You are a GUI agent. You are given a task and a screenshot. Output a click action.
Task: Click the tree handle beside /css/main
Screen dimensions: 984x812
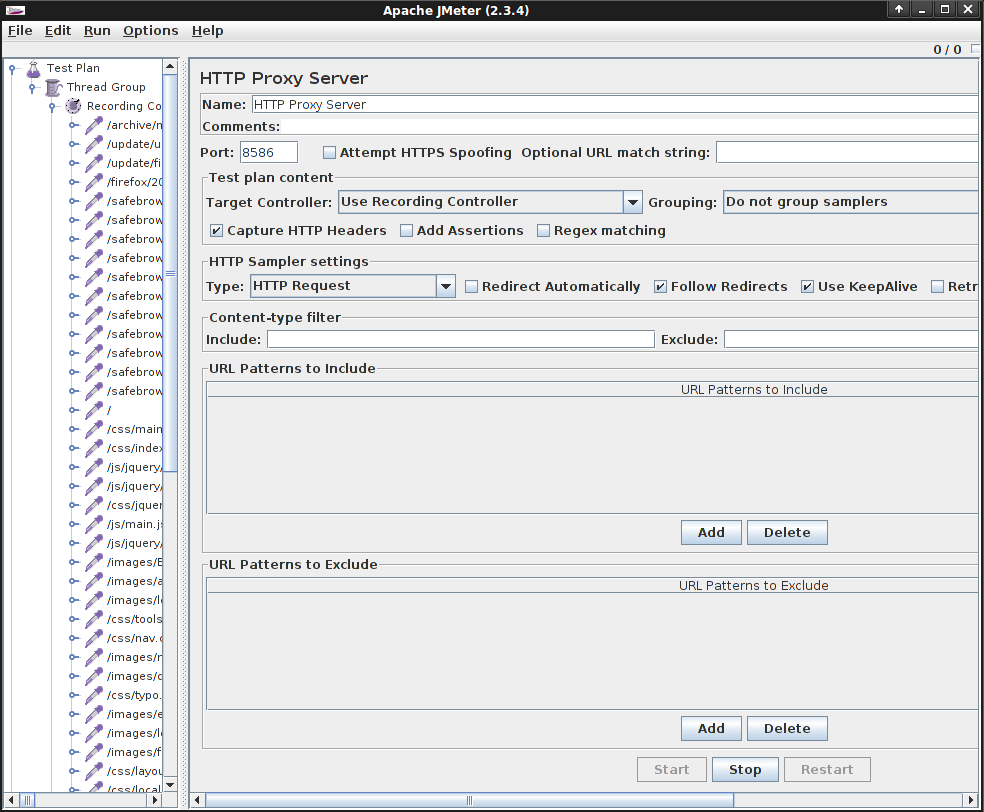click(73, 430)
